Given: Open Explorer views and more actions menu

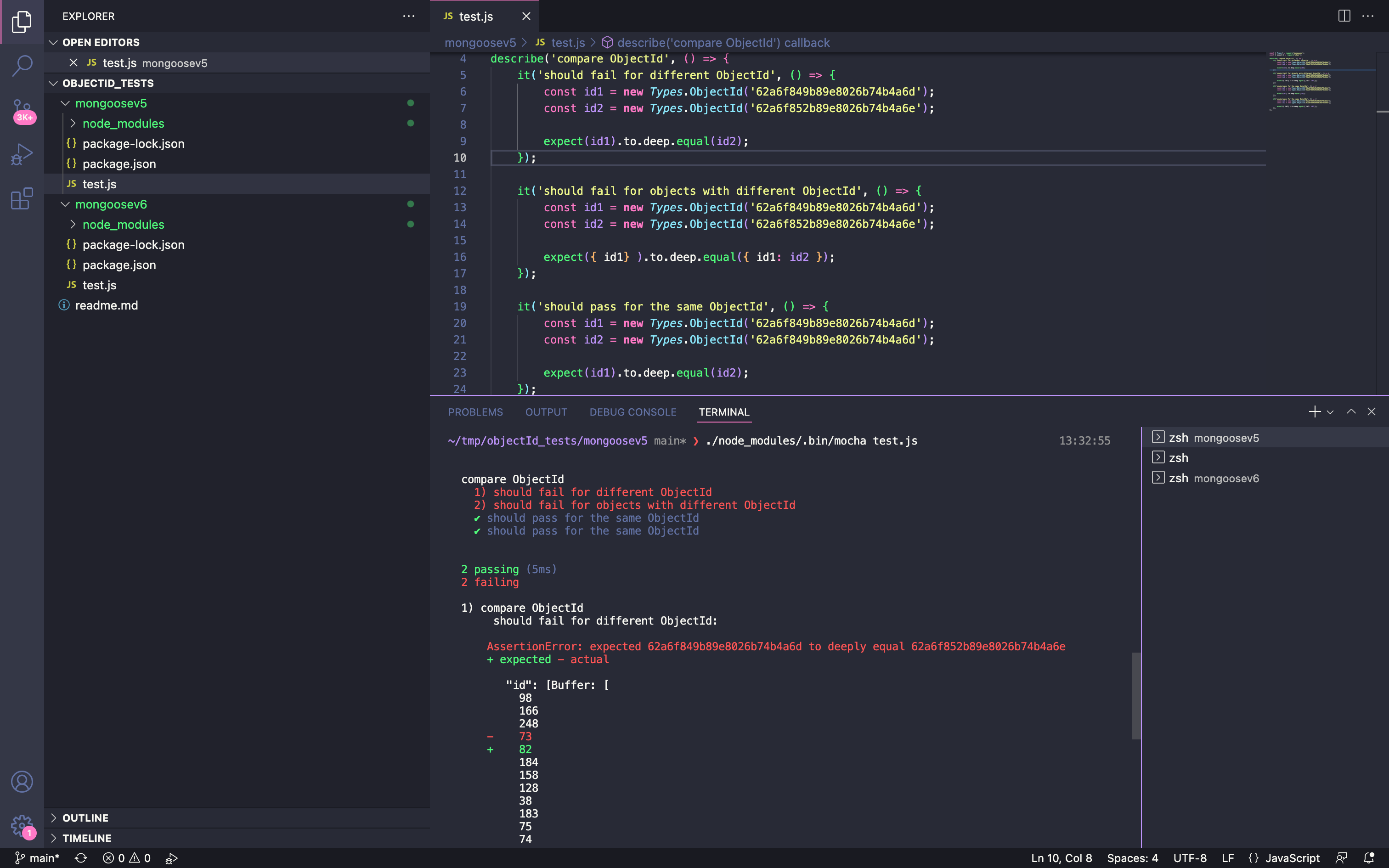Looking at the screenshot, I should 409,16.
